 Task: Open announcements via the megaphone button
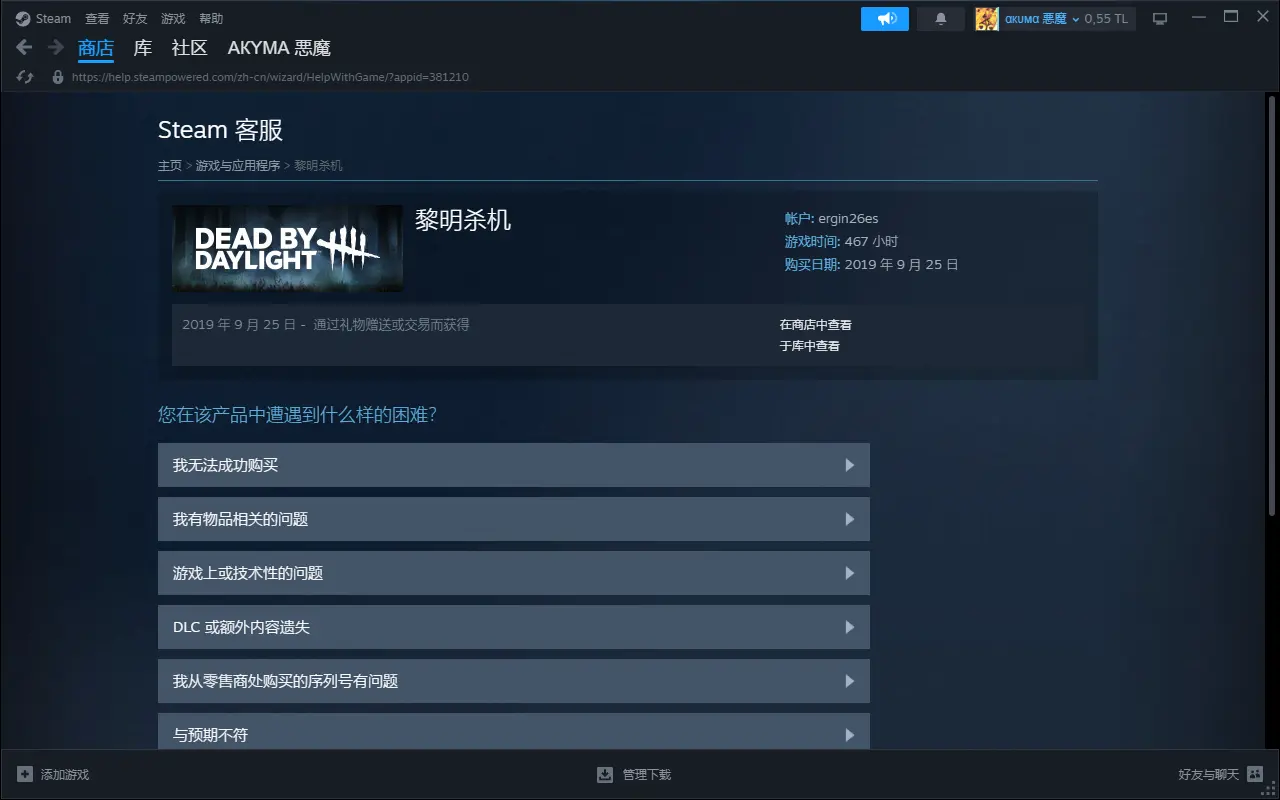point(885,19)
